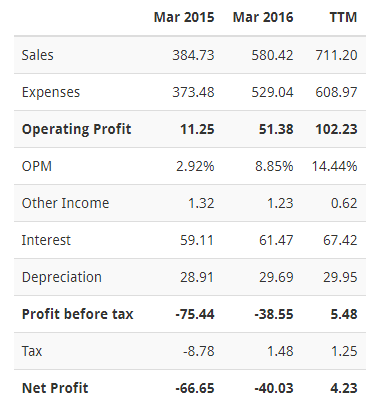Image resolution: width=373 pixels, height=414 pixels.
Task: Select the Mar 2015 column header
Action: pyautogui.click(x=184, y=17)
